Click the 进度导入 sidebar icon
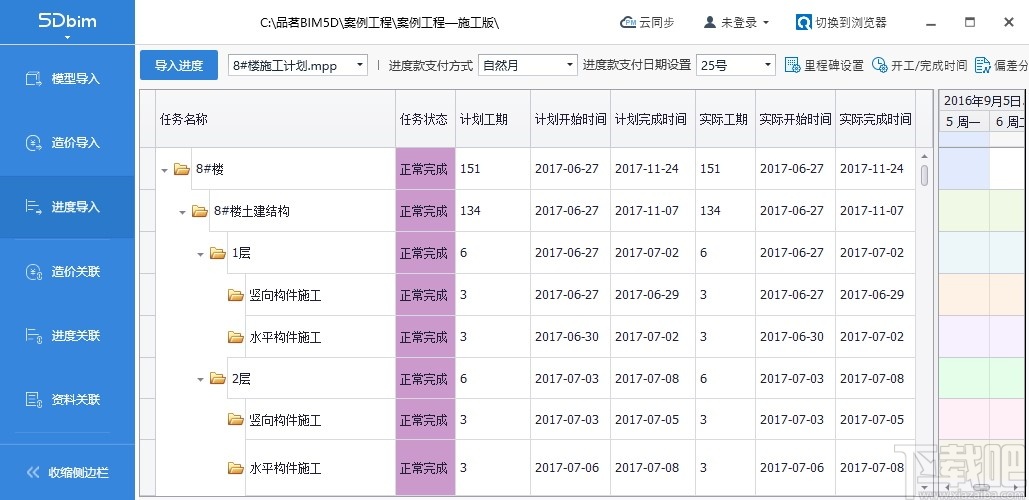This screenshot has width=1029, height=500. pos(33,207)
